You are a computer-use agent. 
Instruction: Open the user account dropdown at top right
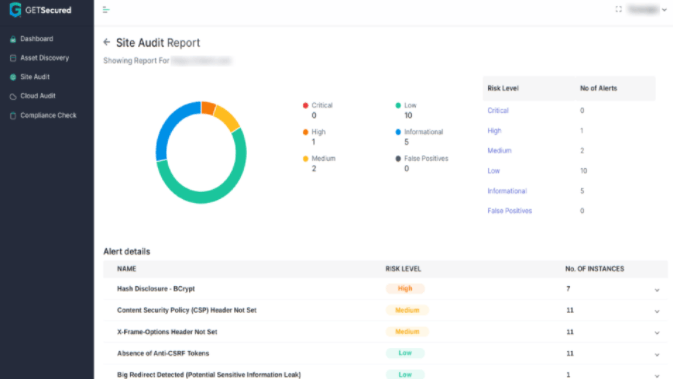click(x=647, y=9)
